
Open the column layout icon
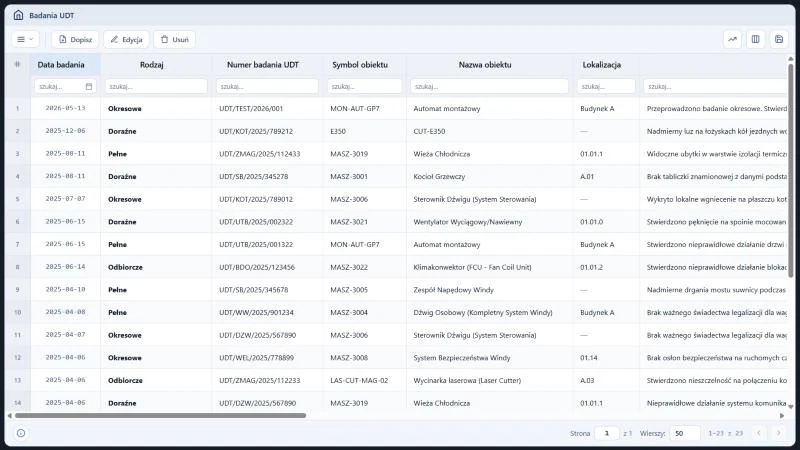[x=756, y=39]
